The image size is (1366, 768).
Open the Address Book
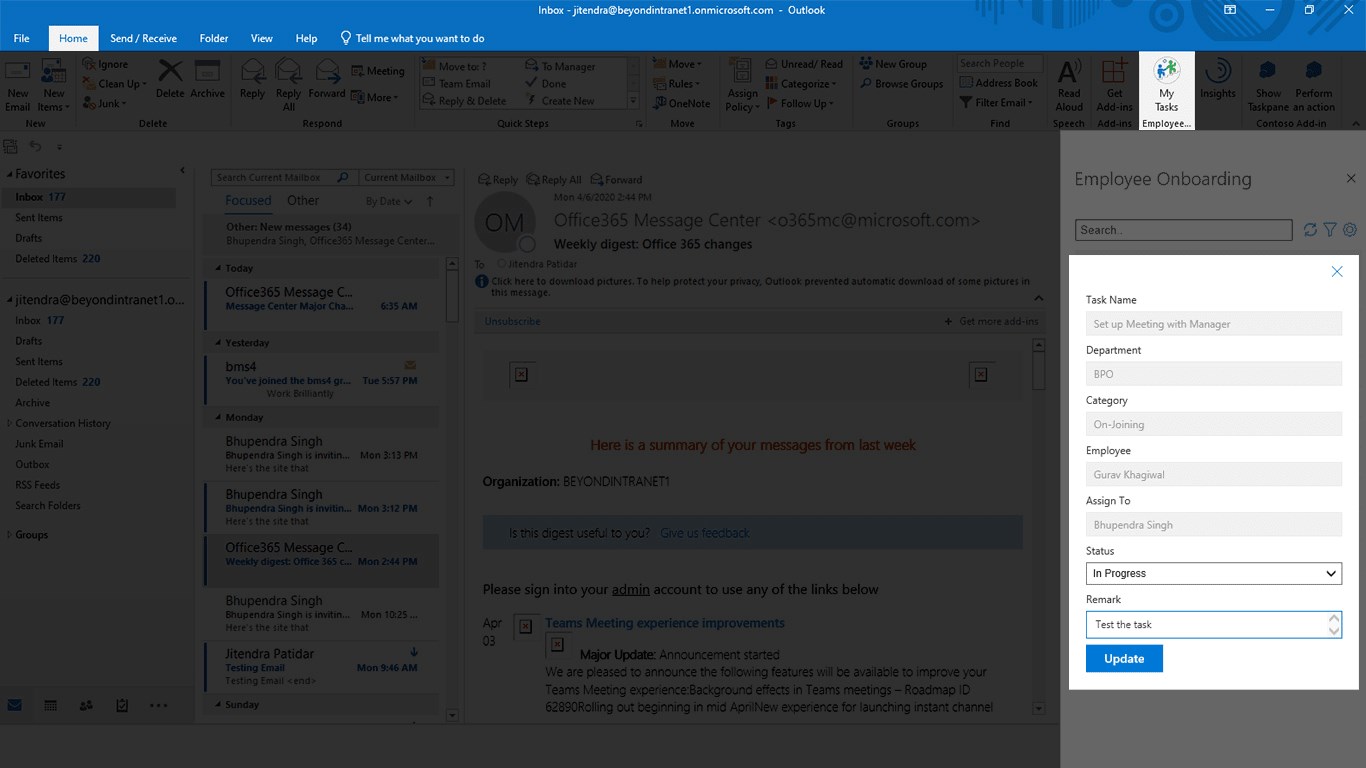[x=998, y=83]
